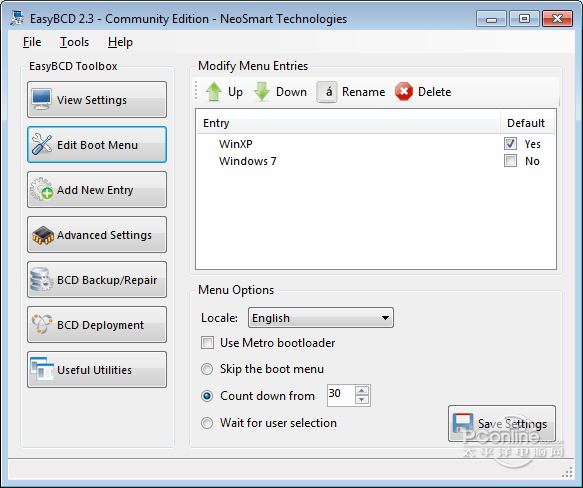Close the EasyBCD window
The height and width of the screenshot is (488, 583).
(x=557, y=19)
